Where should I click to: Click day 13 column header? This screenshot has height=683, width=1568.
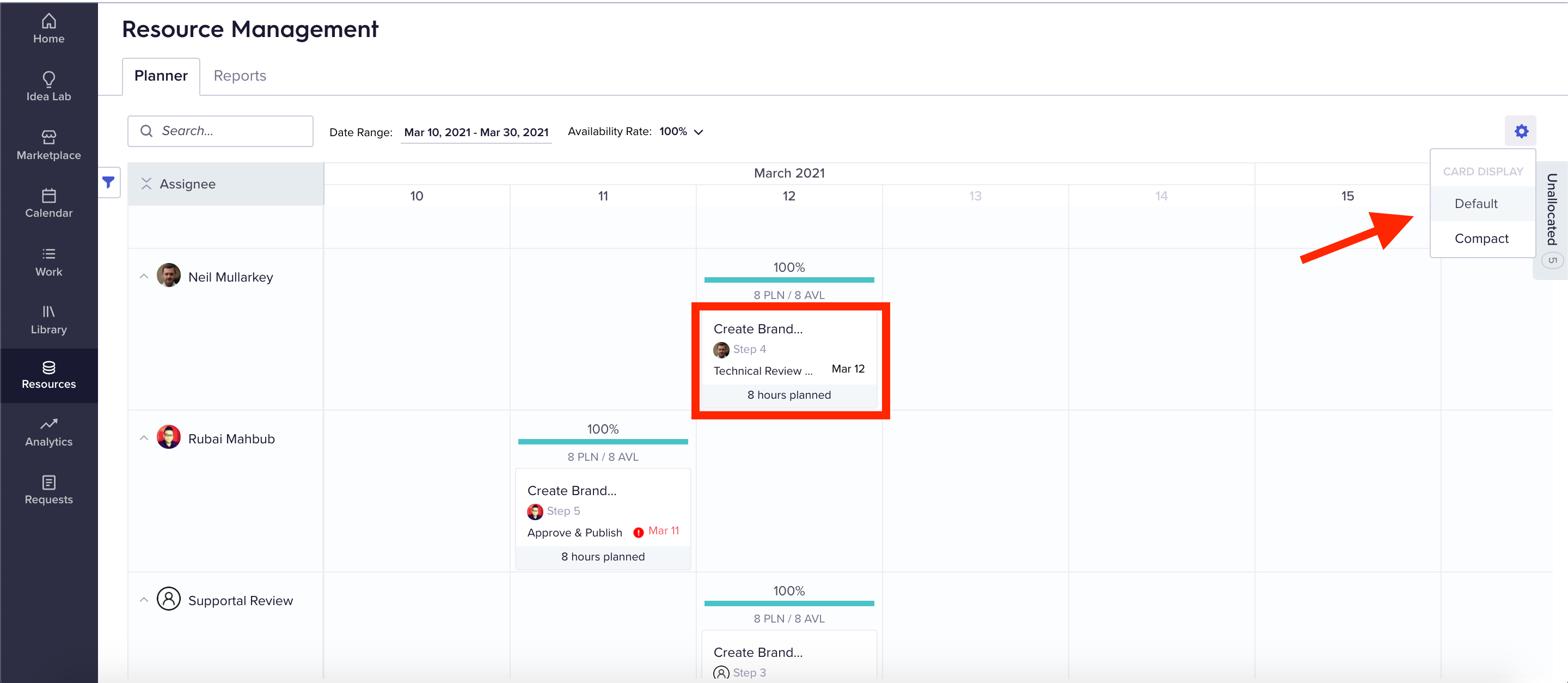tap(976, 196)
